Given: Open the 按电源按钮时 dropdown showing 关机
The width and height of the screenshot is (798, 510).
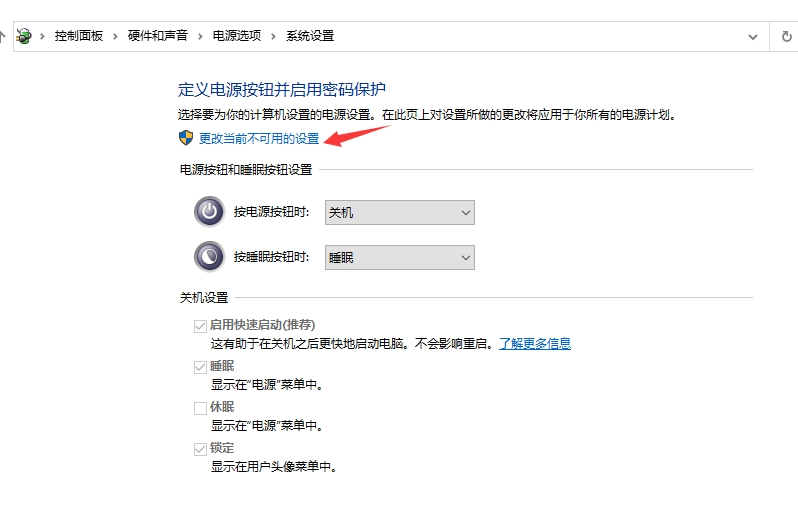Looking at the screenshot, I should tap(400, 212).
